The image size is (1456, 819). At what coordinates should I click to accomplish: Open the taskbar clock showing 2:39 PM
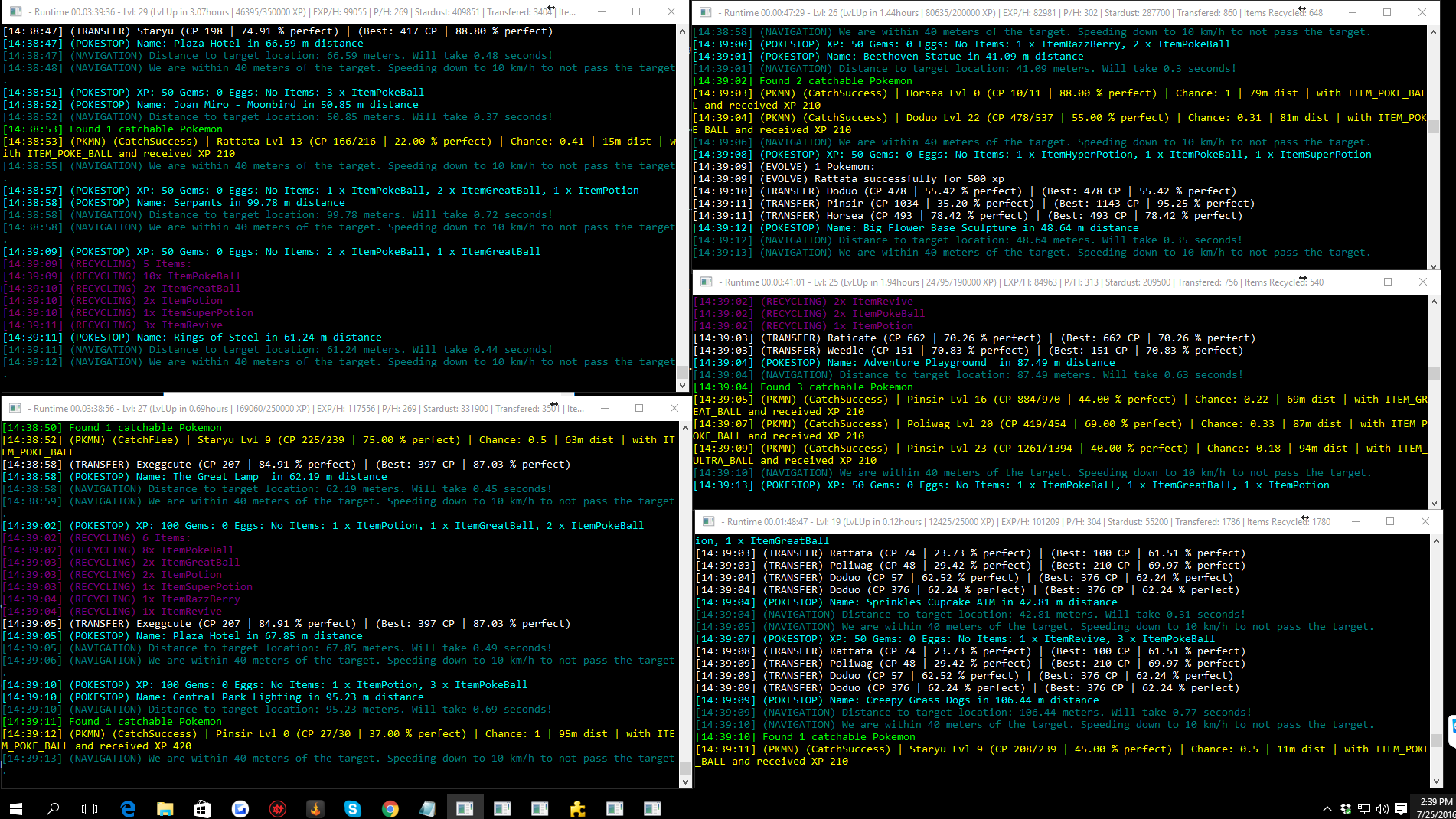click(x=1435, y=808)
